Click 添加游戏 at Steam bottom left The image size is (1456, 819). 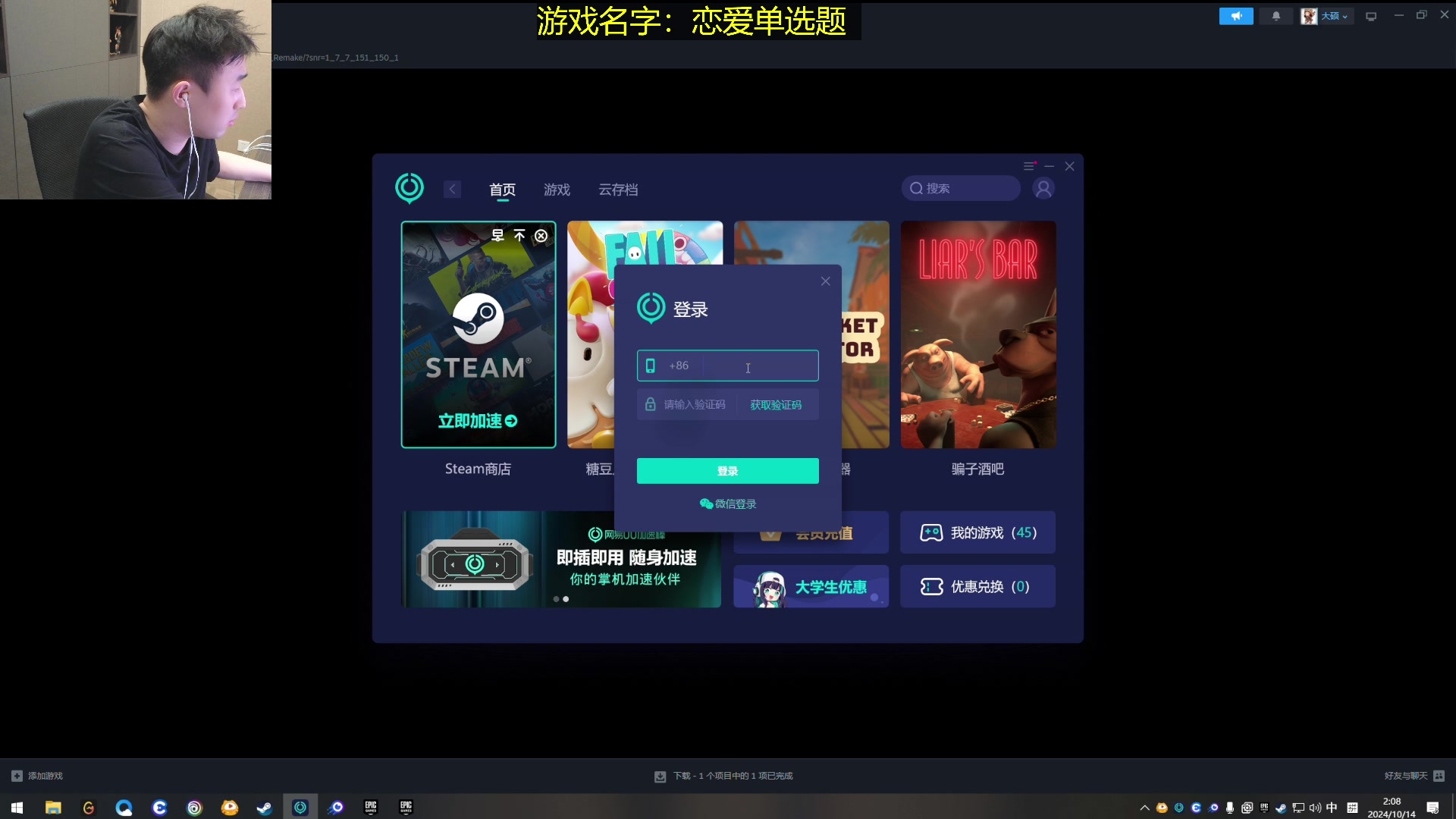[x=37, y=776]
